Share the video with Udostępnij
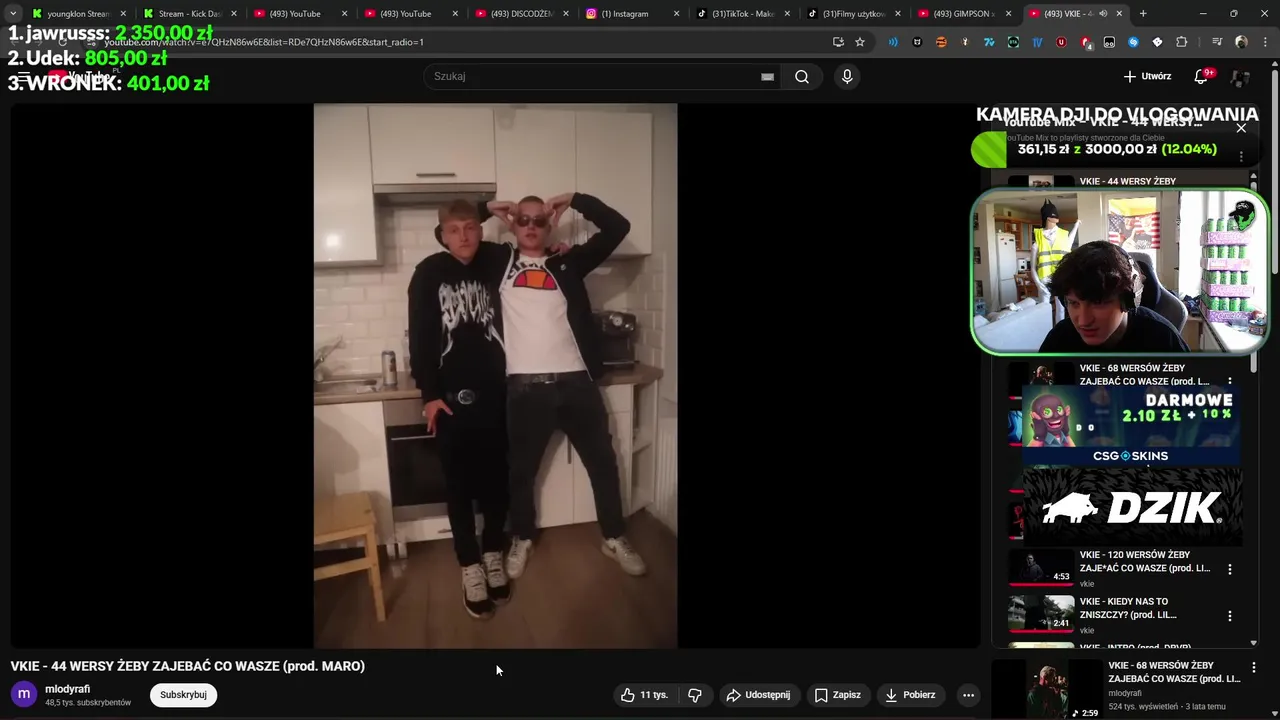Viewport: 1280px width, 720px height. click(758, 695)
